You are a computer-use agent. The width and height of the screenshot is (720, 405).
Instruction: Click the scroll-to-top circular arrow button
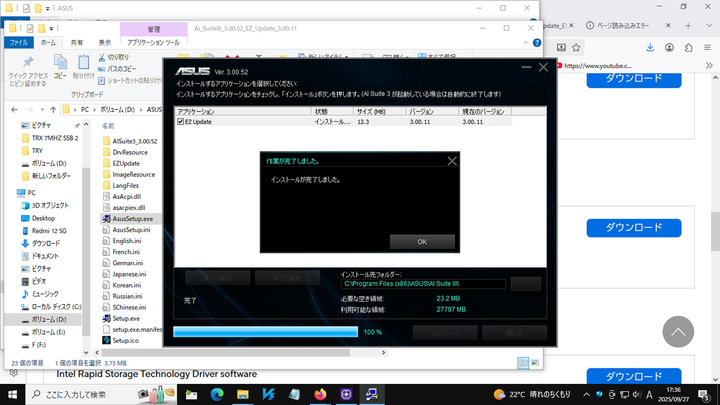point(679,333)
